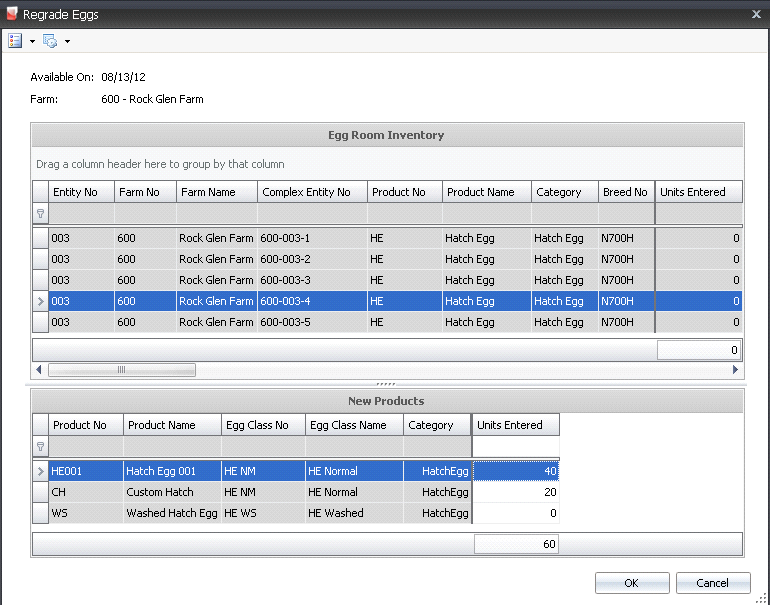Click the list options toolbar icon
The width and height of the screenshot is (770, 605).
[15, 41]
